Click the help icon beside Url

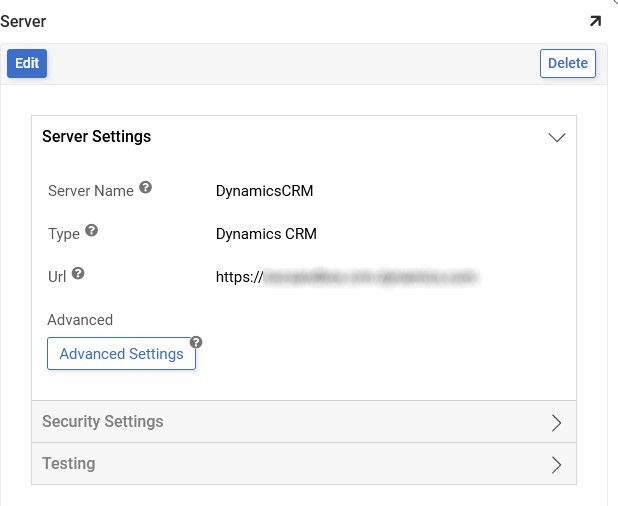pos(79,273)
